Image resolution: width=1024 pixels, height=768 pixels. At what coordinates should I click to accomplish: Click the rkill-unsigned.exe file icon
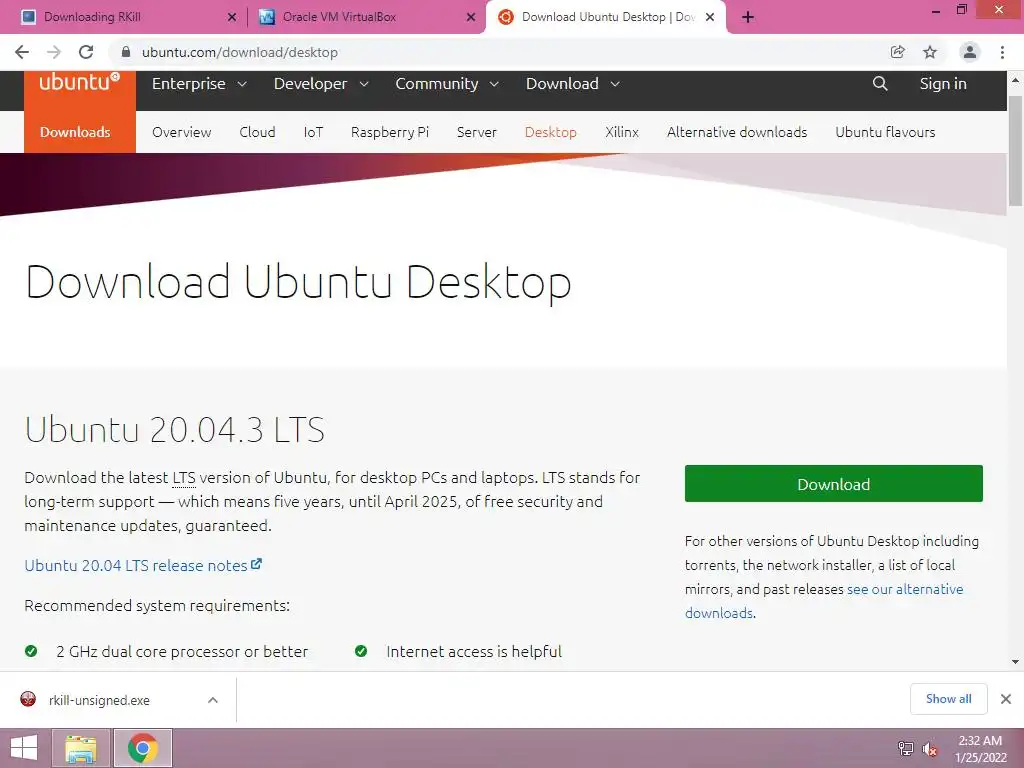tap(28, 699)
